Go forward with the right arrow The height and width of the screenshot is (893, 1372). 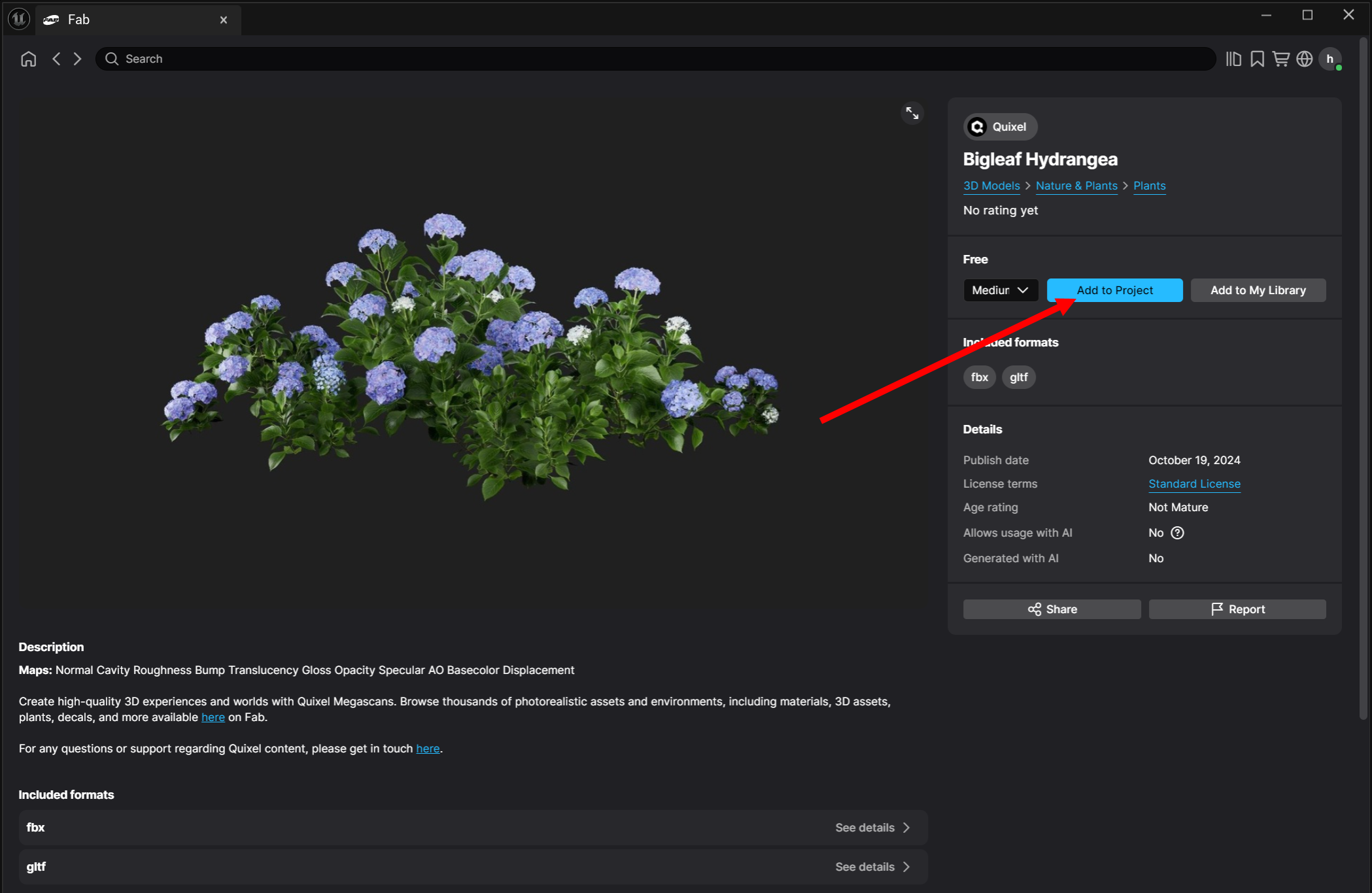point(77,59)
